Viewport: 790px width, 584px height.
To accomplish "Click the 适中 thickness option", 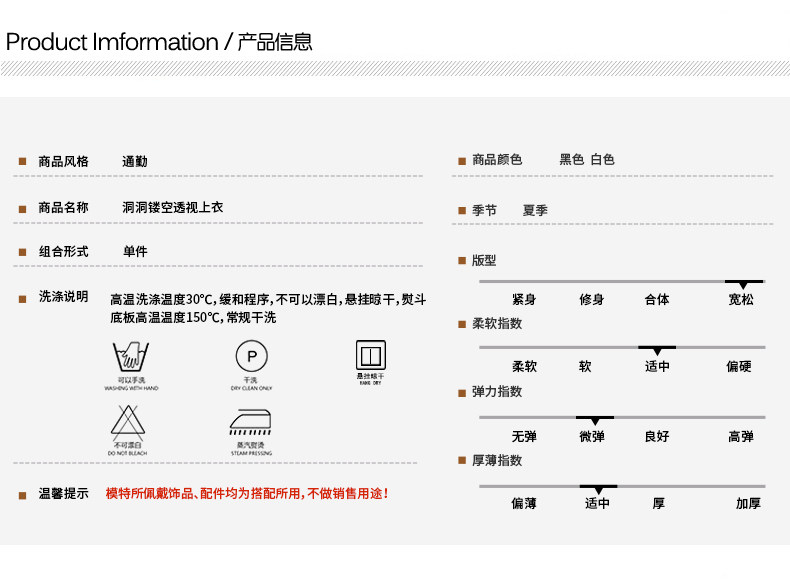I will (598, 503).
